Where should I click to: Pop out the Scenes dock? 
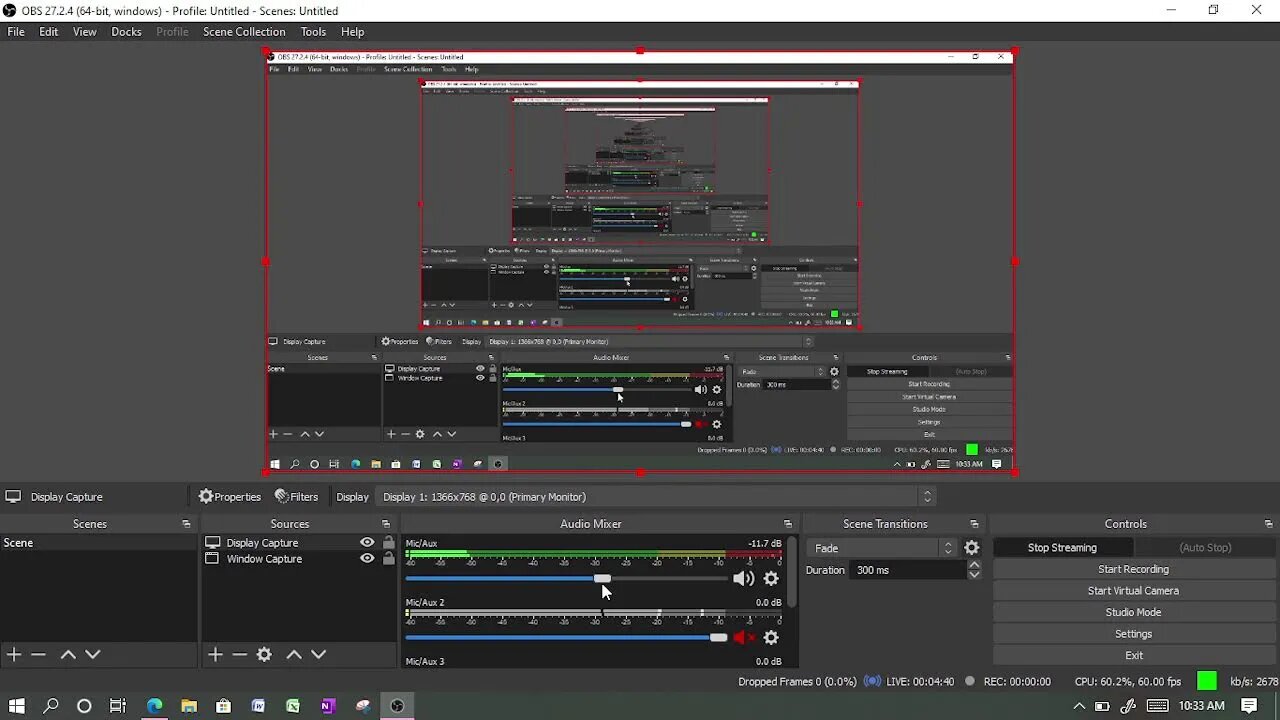186,524
